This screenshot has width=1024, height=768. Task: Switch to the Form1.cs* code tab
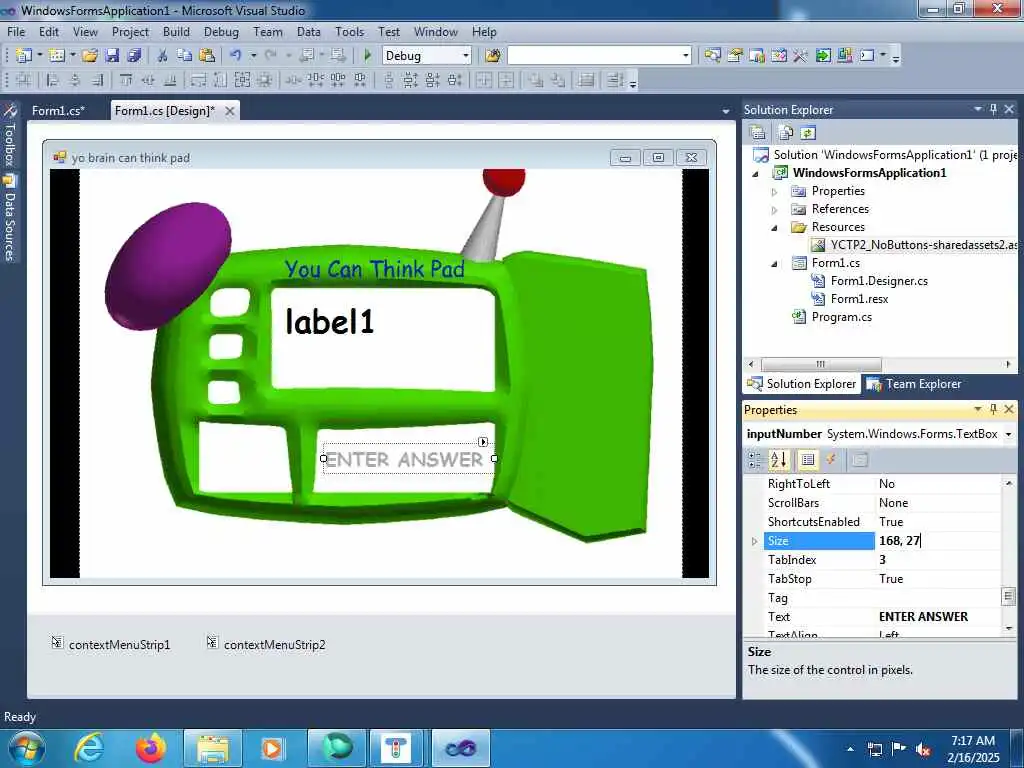(58, 110)
